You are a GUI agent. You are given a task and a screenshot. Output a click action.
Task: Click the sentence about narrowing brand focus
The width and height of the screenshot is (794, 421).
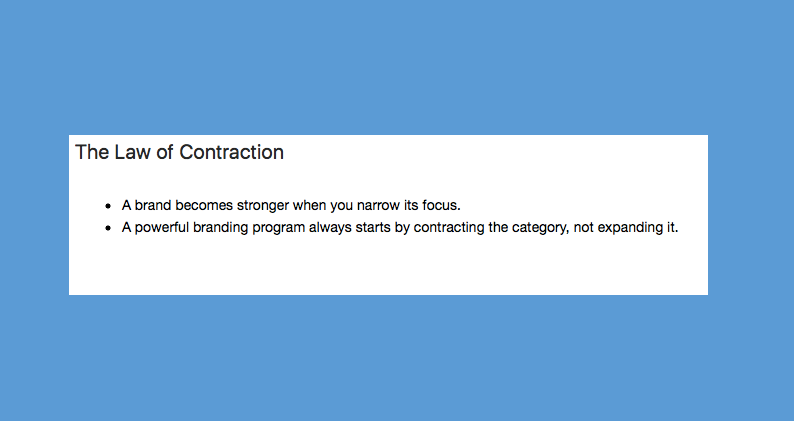pos(291,206)
